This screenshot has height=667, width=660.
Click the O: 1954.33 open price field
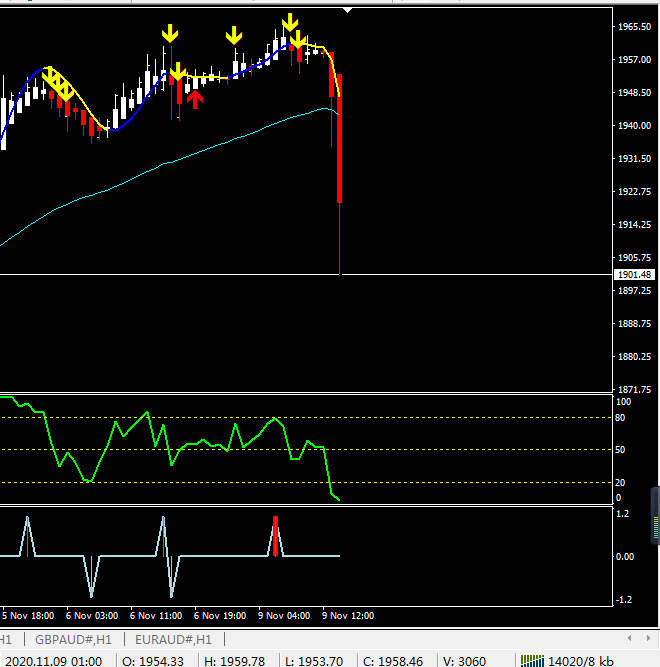(153, 661)
